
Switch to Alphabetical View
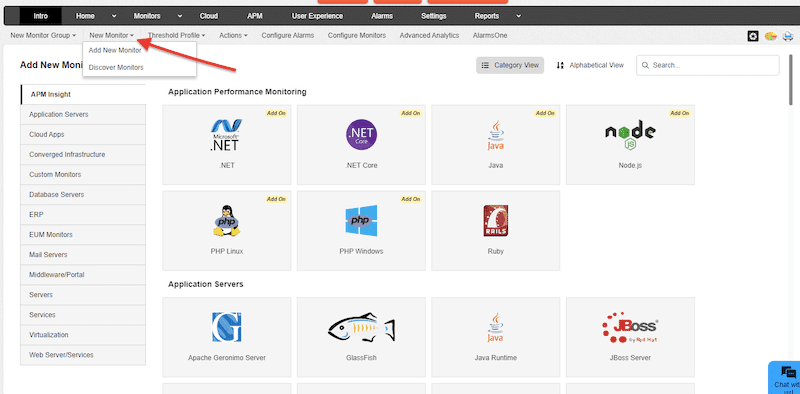590,65
